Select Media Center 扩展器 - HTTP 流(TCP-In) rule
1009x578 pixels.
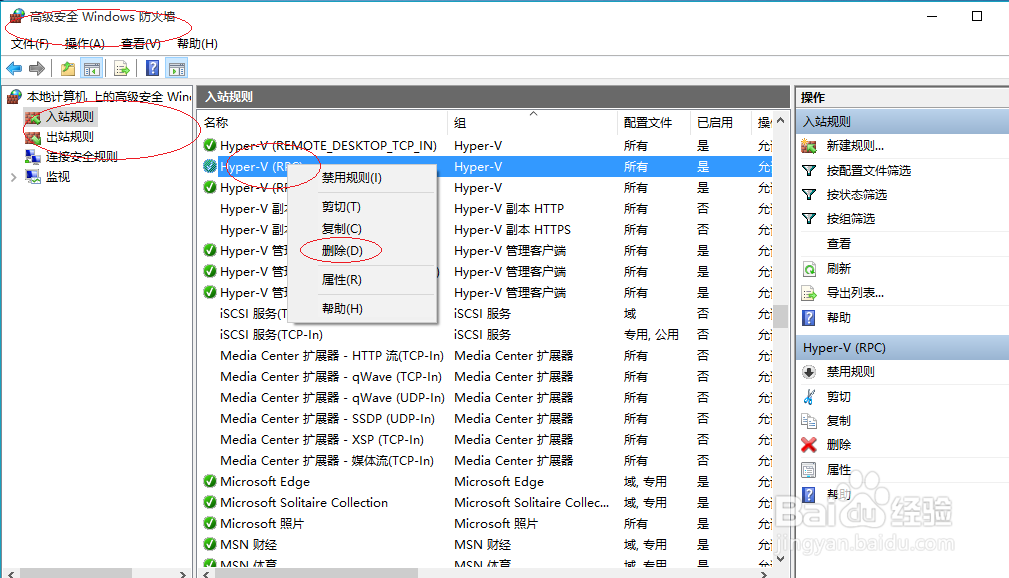click(331, 356)
